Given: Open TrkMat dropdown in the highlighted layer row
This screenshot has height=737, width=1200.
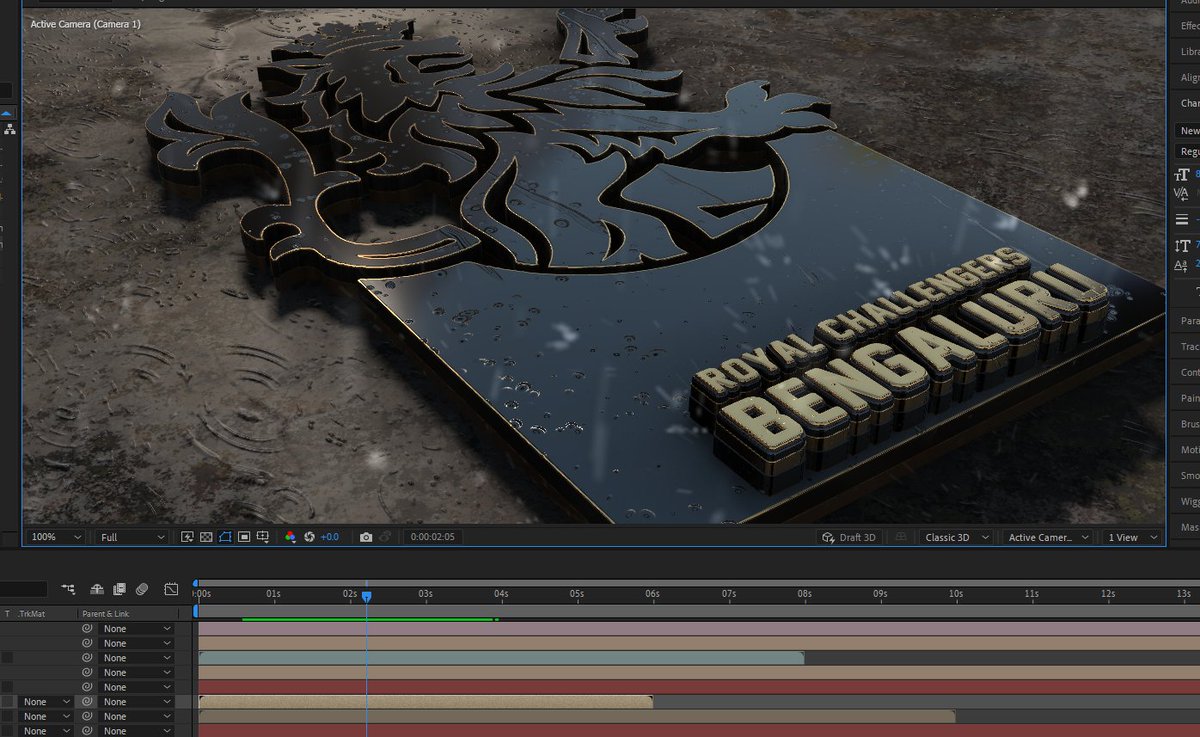Looking at the screenshot, I should 47,702.
